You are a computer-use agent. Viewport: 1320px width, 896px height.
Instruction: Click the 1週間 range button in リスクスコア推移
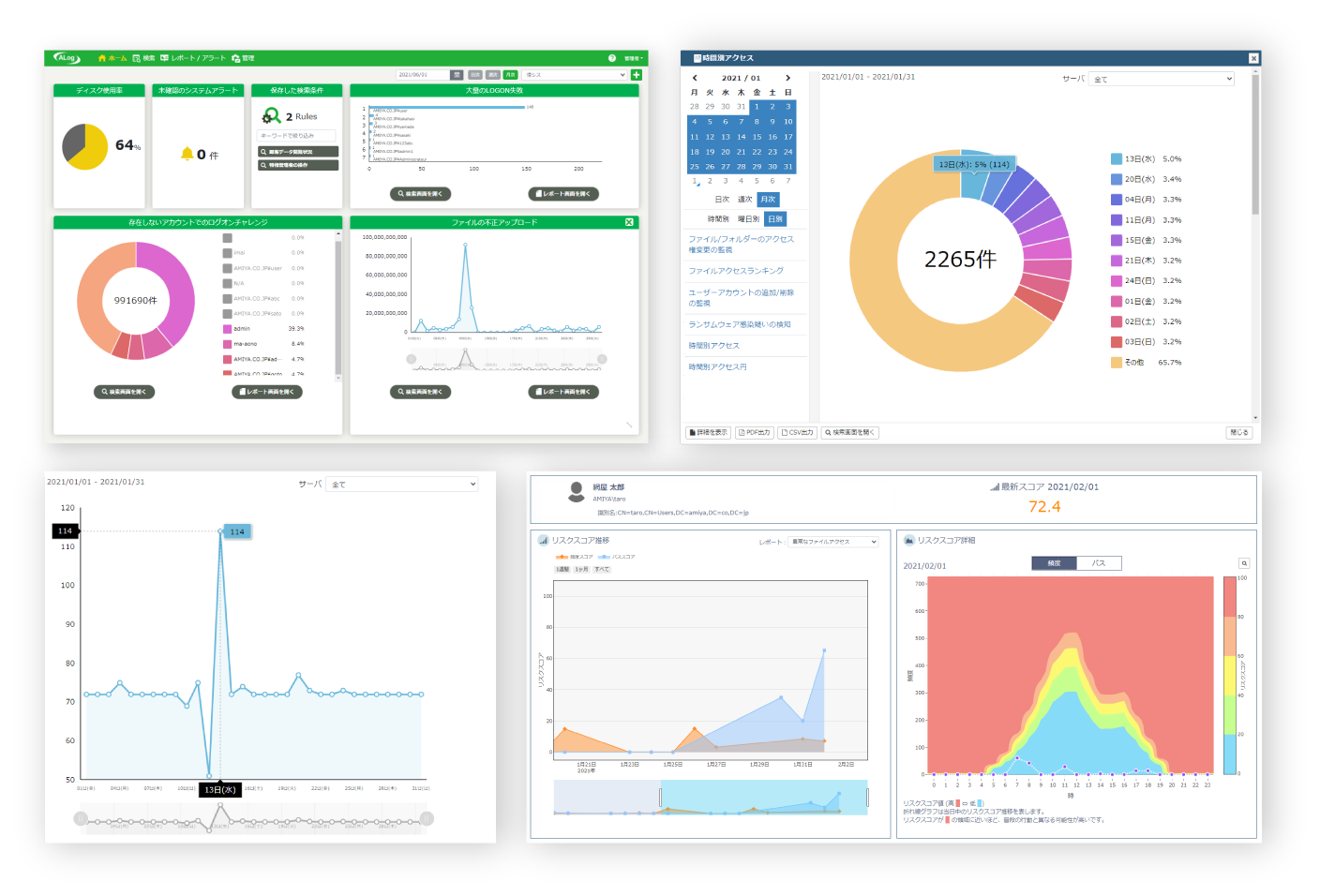[562, 569]
